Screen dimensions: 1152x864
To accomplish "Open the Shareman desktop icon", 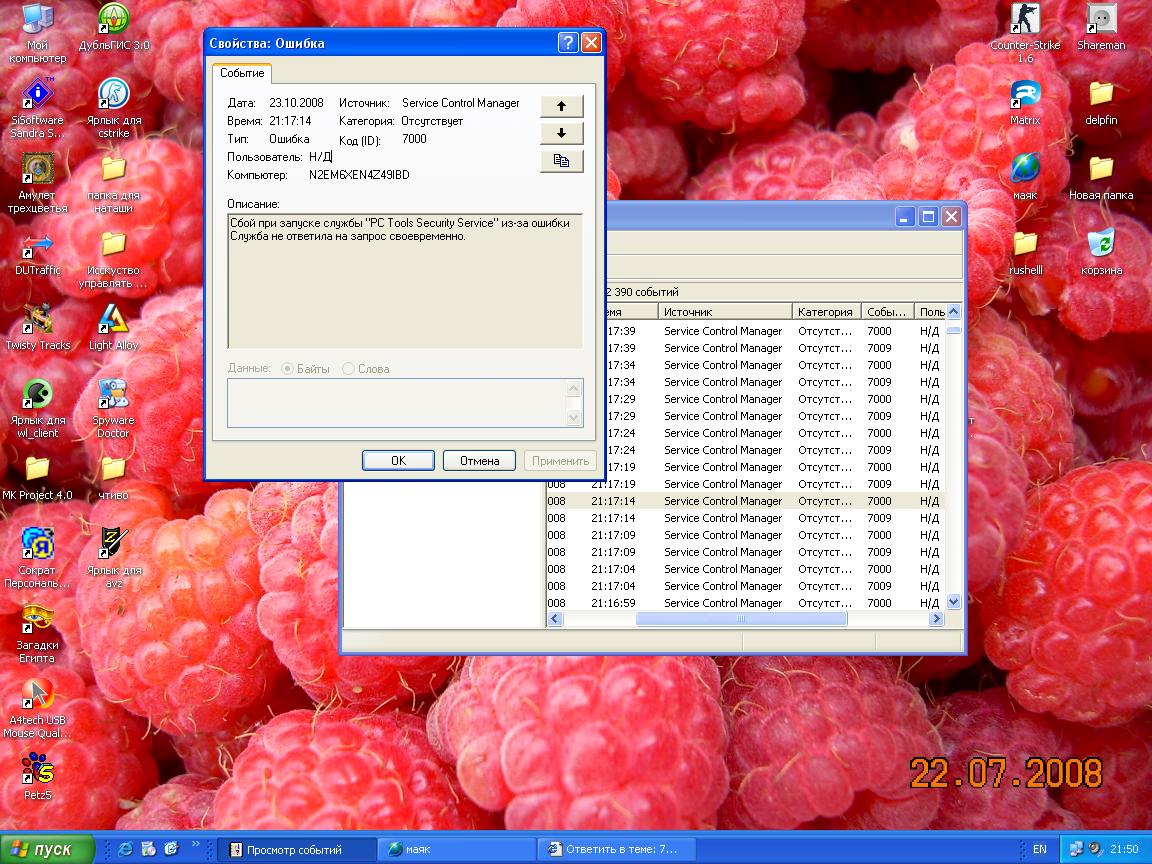I will (1100, 20).
